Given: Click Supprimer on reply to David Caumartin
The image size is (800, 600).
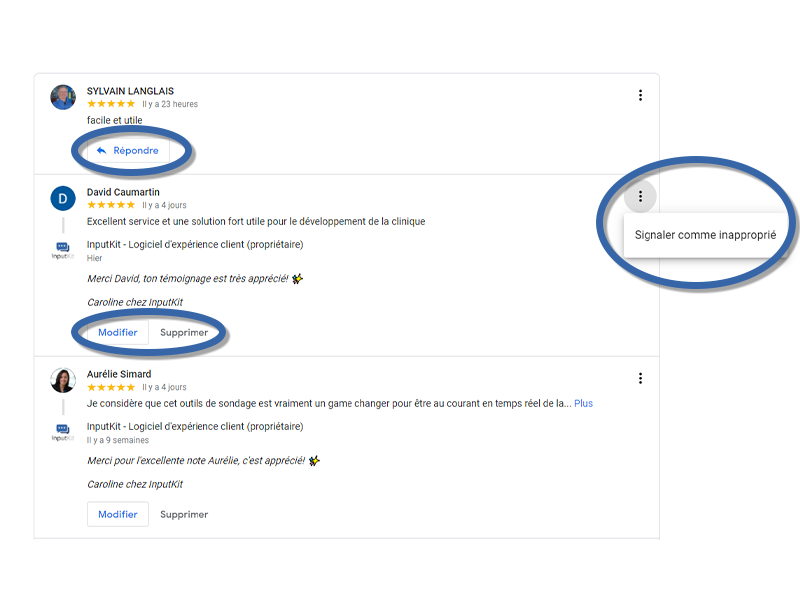Looking at the screenshot, I should click(x=184, y=332).
